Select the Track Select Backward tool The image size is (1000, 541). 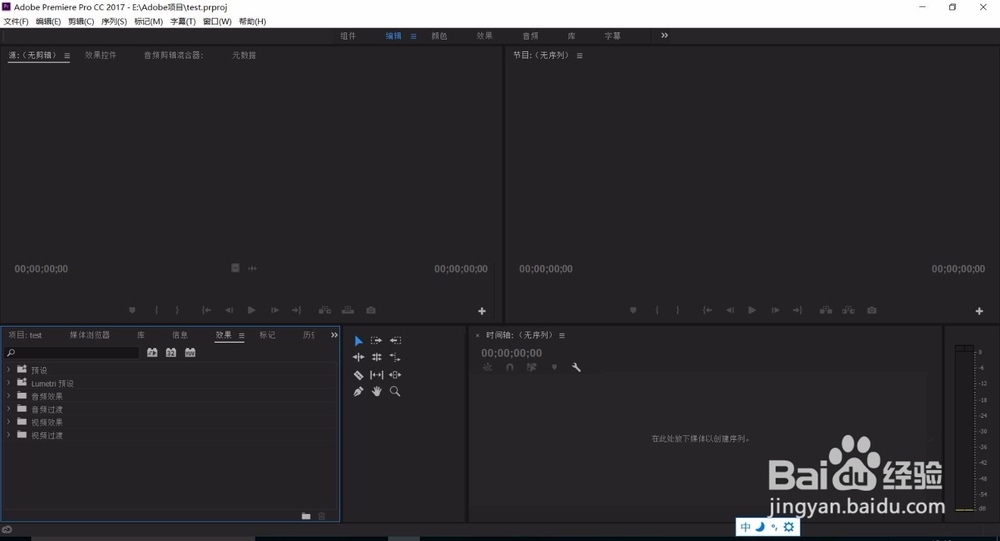395,341
